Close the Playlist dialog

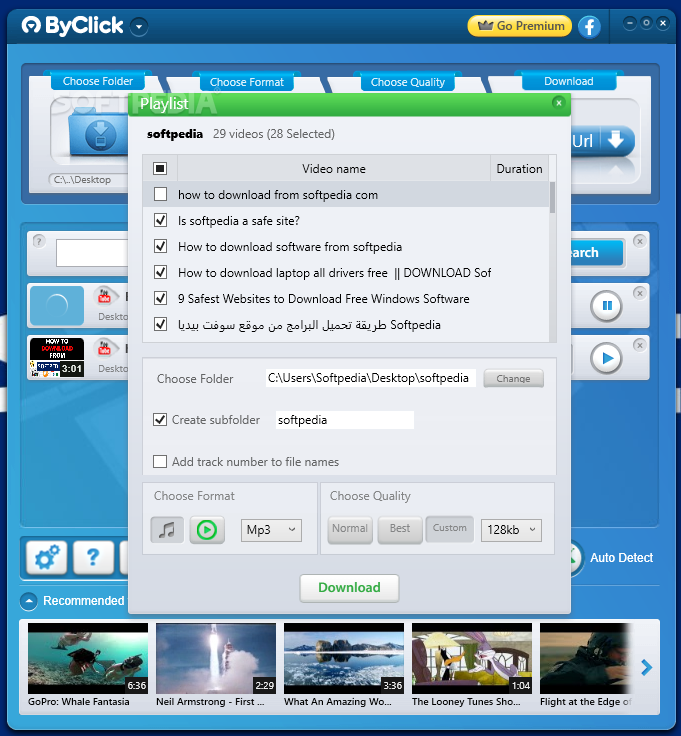tap(559, 103)
